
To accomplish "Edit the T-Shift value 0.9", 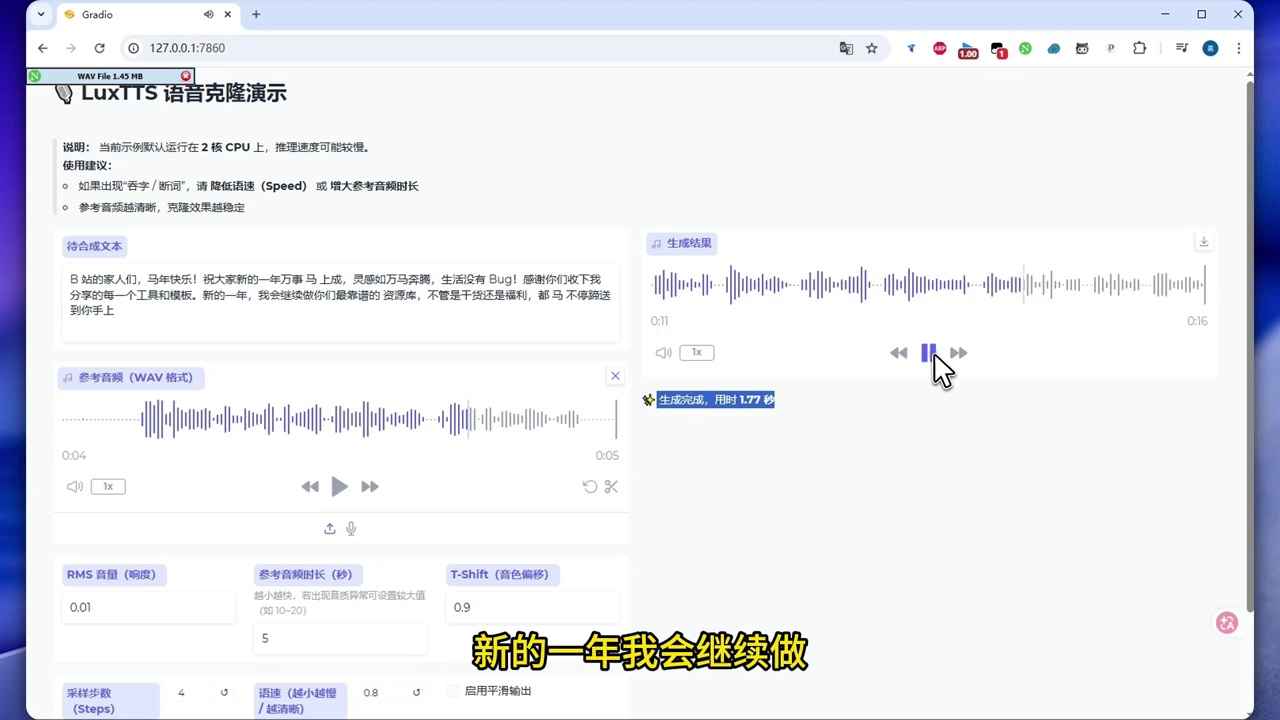I will pos(532,607).
